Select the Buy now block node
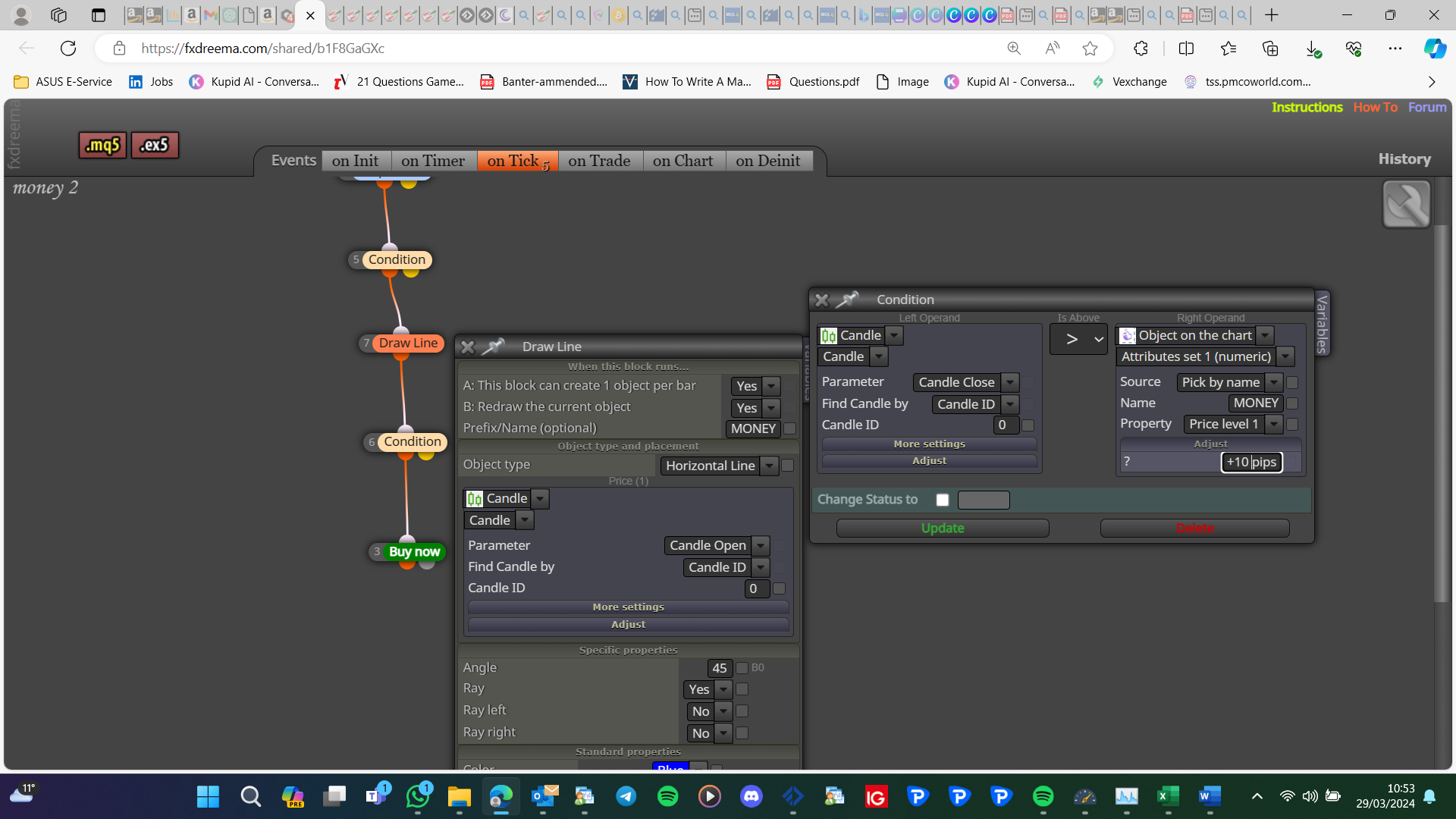The height and width of the screenshot is (819, 1456). (414, 551)
